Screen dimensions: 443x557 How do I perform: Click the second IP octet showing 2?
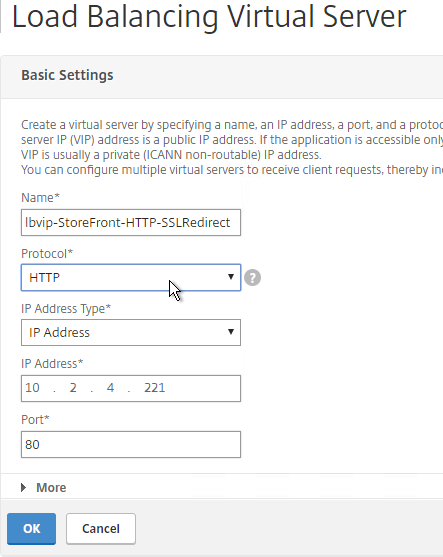(73, 388)
